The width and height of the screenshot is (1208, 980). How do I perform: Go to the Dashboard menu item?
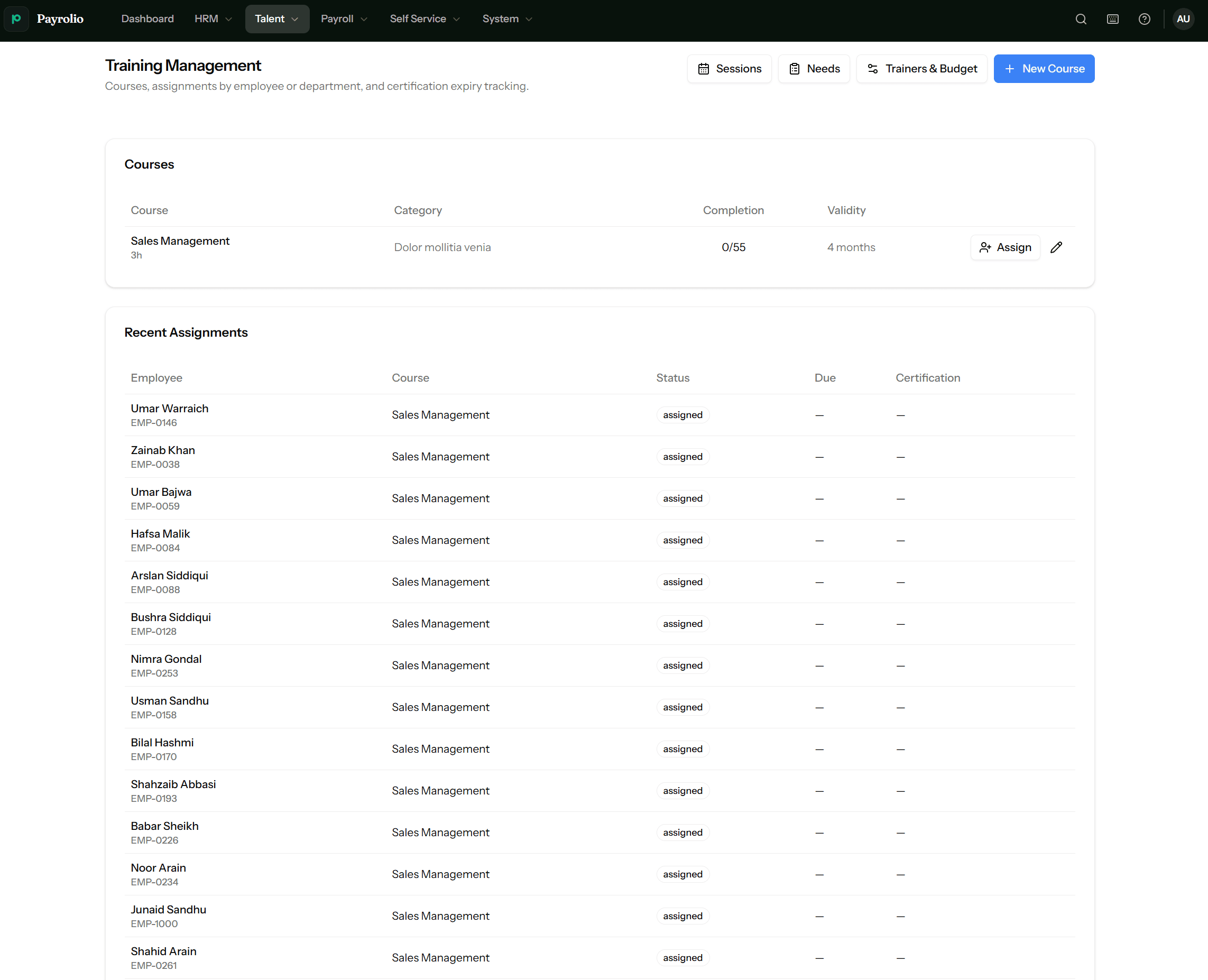(147, 19)
